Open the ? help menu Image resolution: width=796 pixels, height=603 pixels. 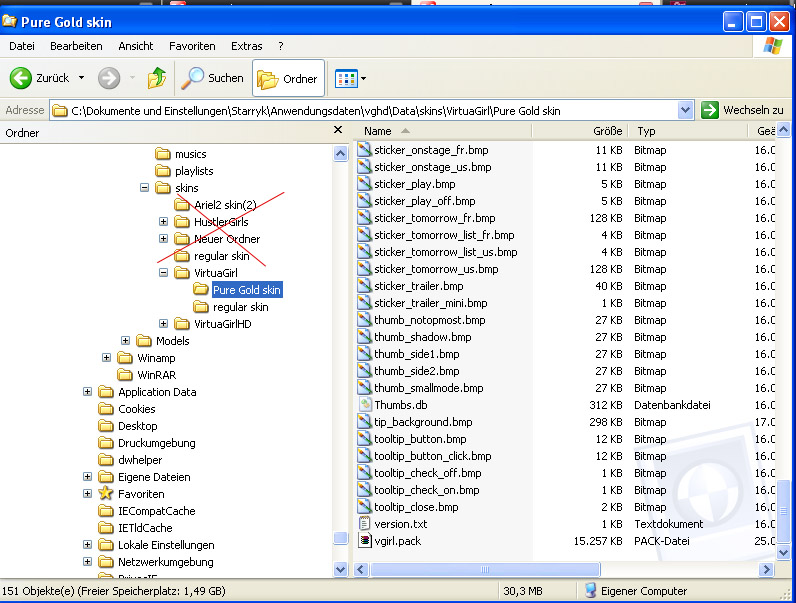tap(281, 46)
